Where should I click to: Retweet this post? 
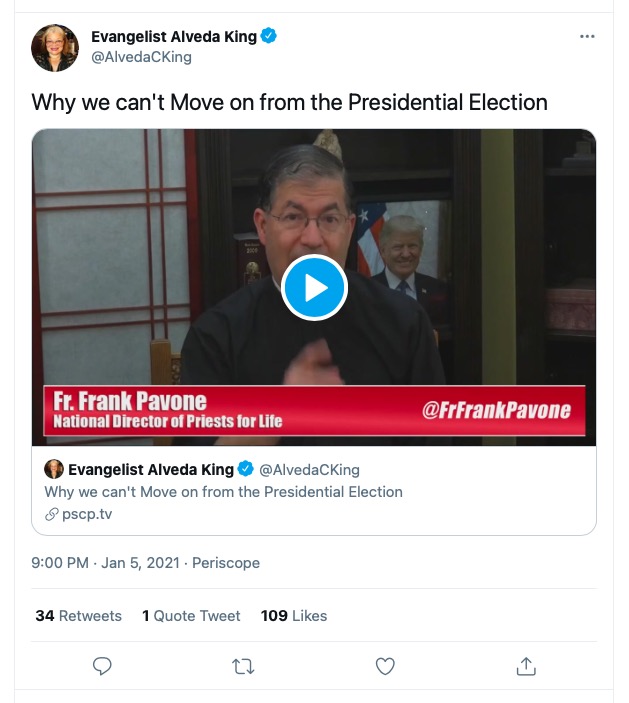(x=243, y=666)
